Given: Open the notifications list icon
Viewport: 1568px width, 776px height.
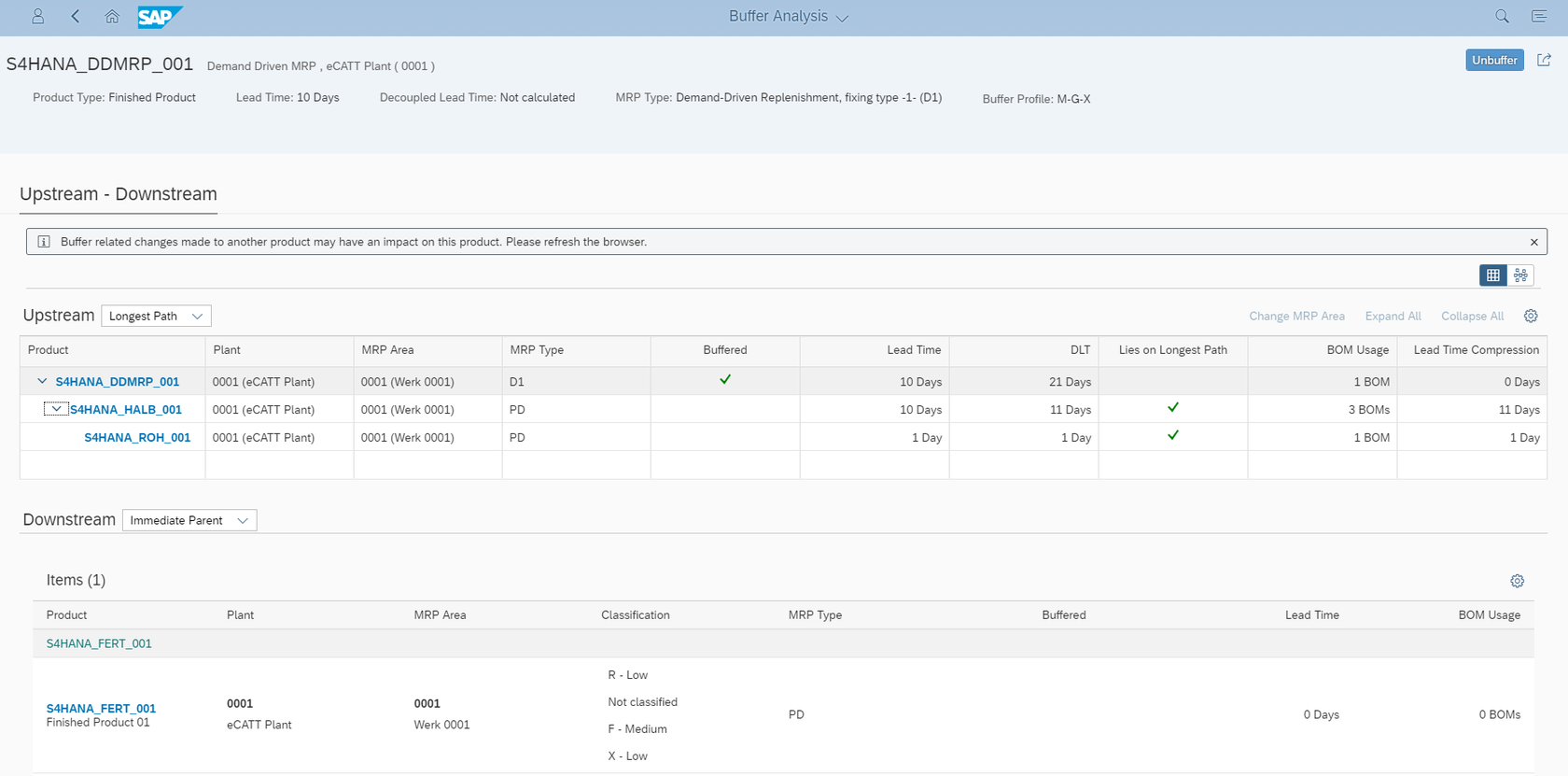Looking at the screenshot, I should click(x=1539, y=16).
